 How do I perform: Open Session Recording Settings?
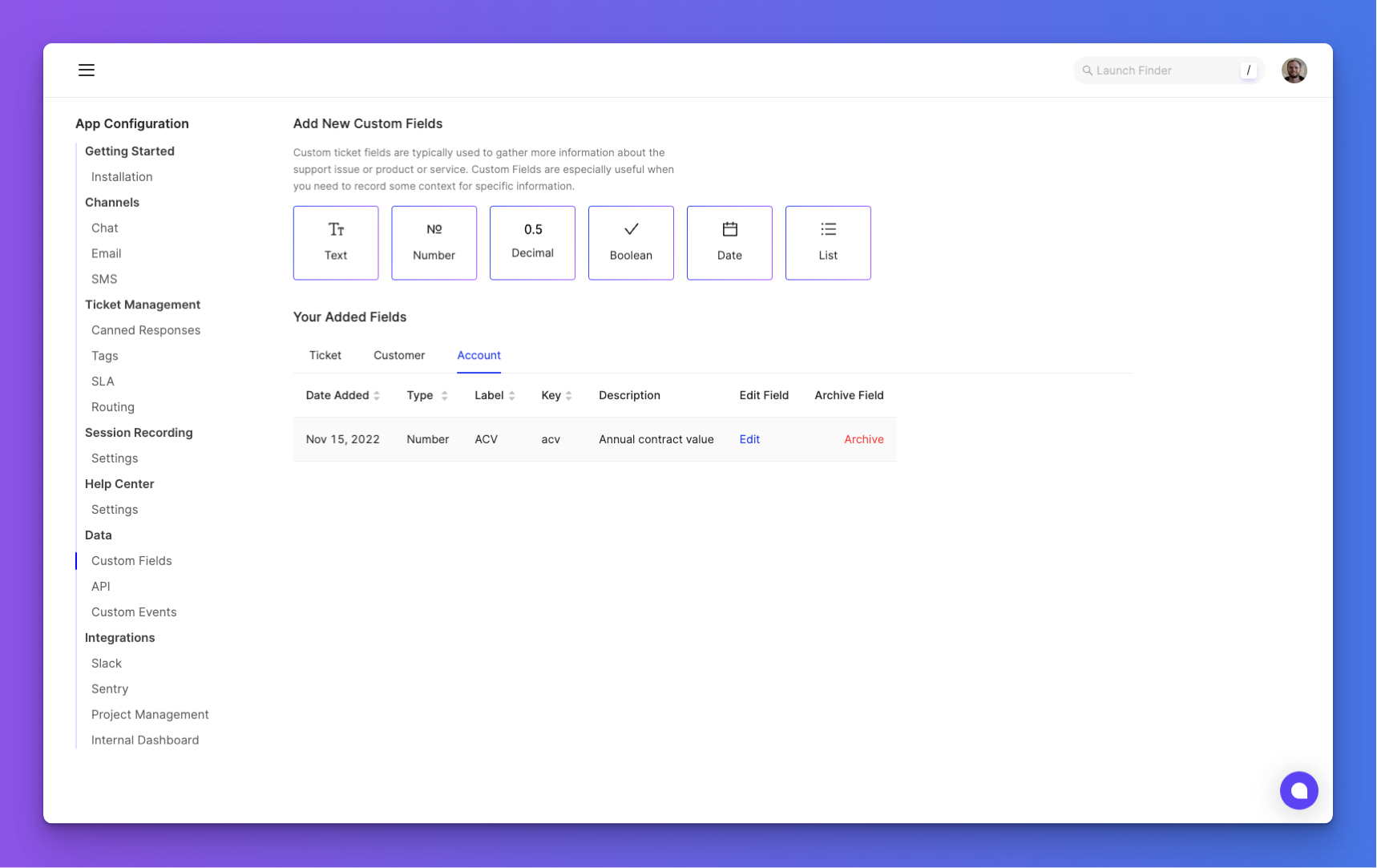tap(115, 458)
